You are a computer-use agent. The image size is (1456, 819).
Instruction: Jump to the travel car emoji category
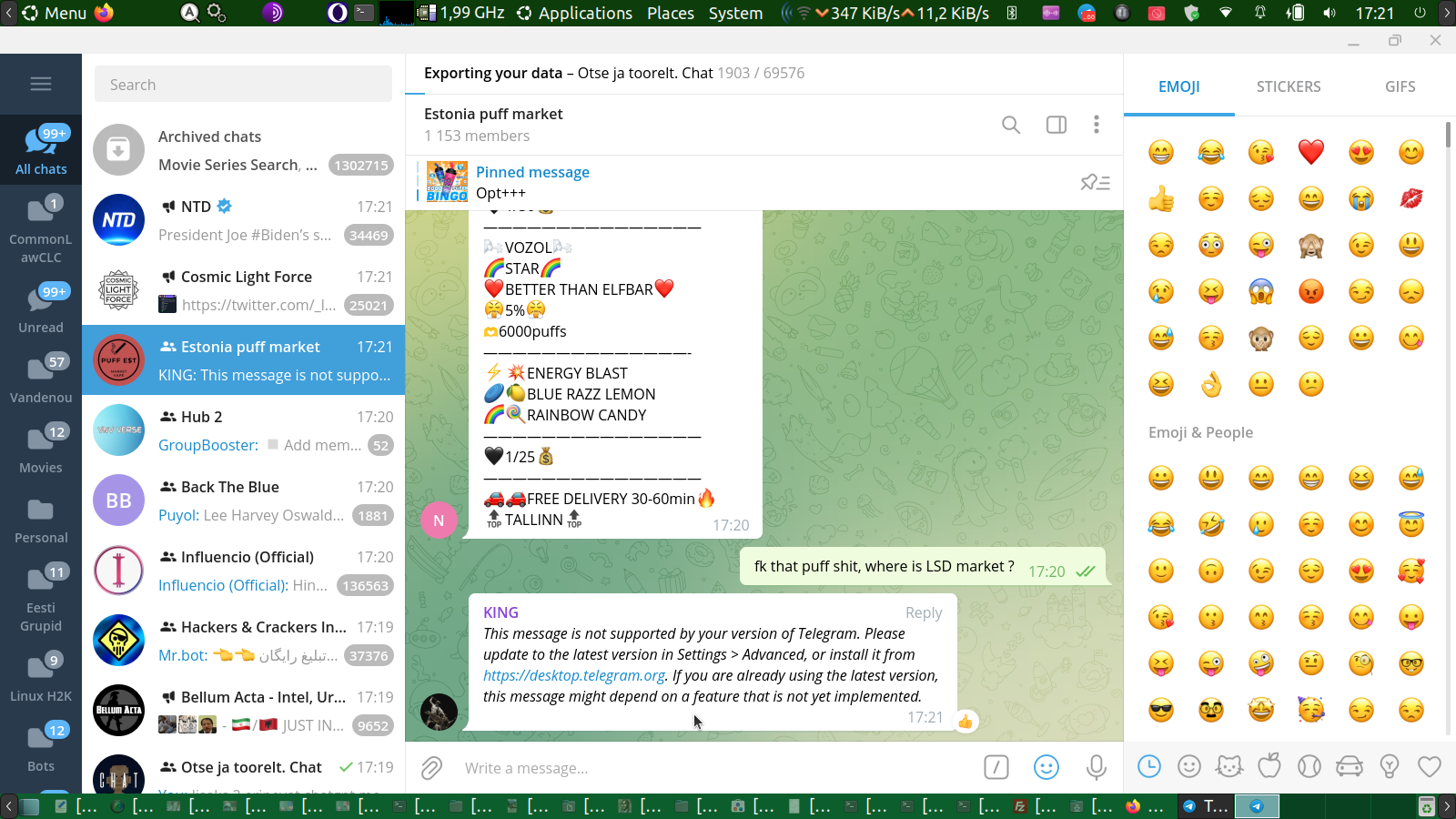1350,767
